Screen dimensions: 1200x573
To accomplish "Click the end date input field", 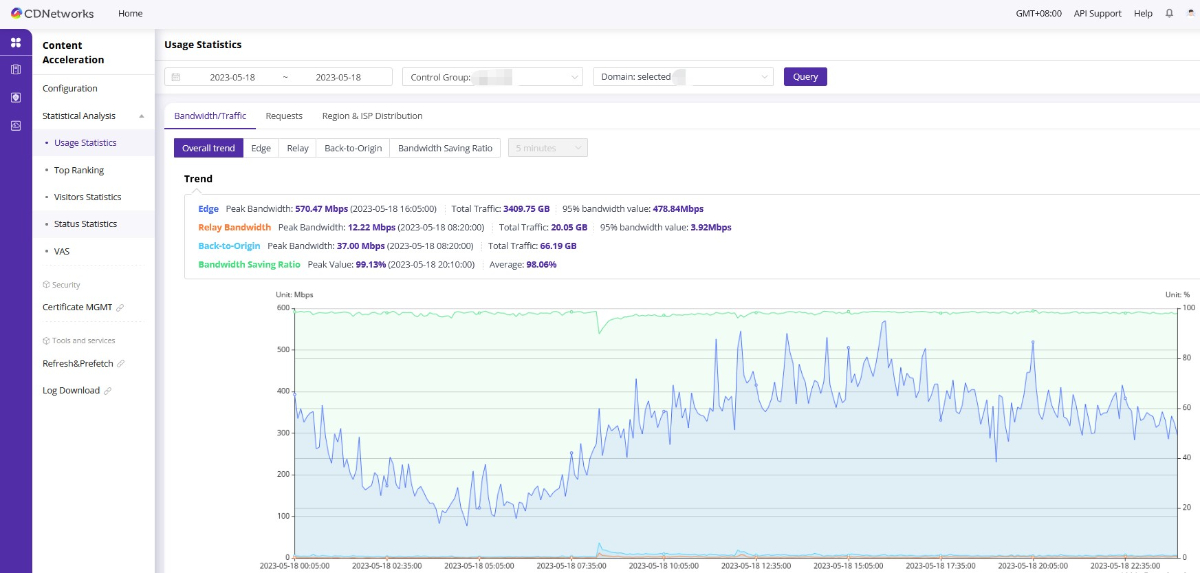I will [x=338, y=77].
